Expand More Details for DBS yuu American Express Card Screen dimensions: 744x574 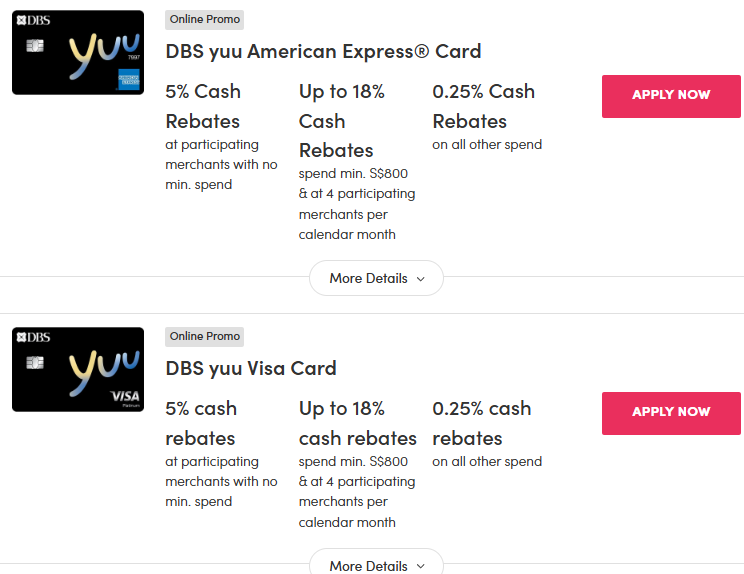pyautogui.click(x=376, y=278)
